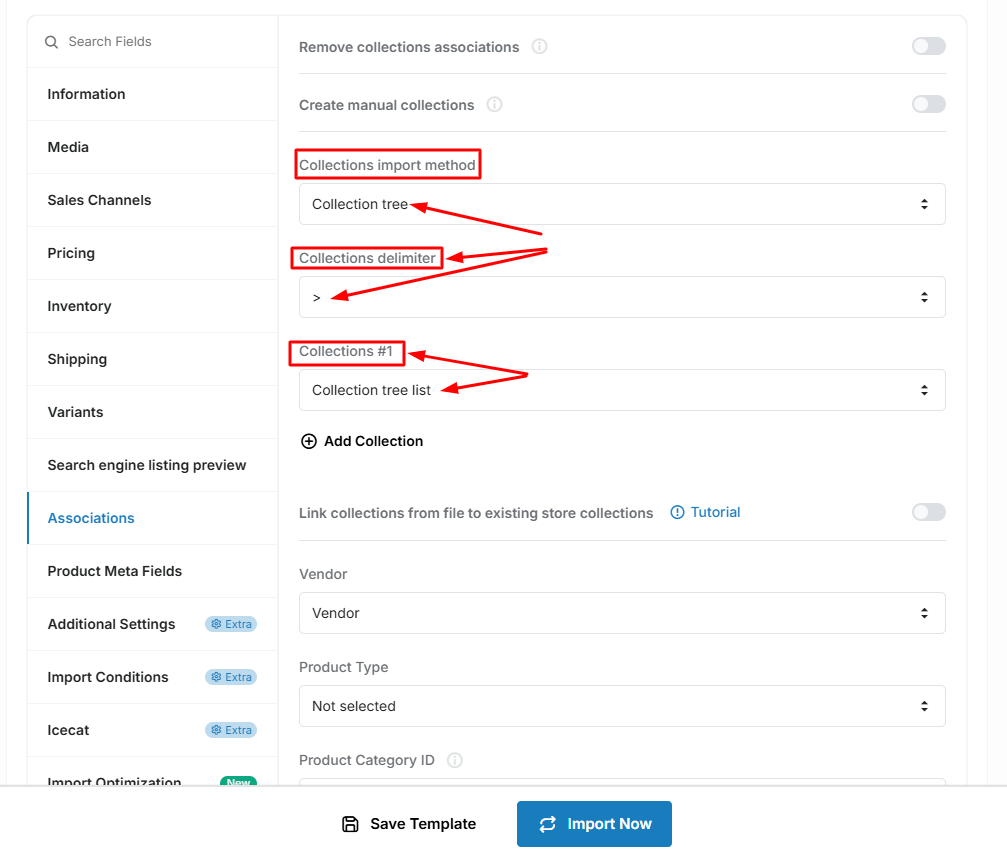This screenshot has width=1007, height=853.
Task: Open the Product Type dropdown
Action: coord(622,706)
